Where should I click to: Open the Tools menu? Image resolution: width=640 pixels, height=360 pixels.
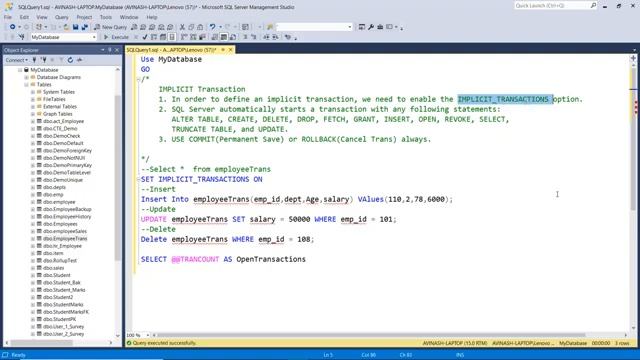(x=106, y=17)
